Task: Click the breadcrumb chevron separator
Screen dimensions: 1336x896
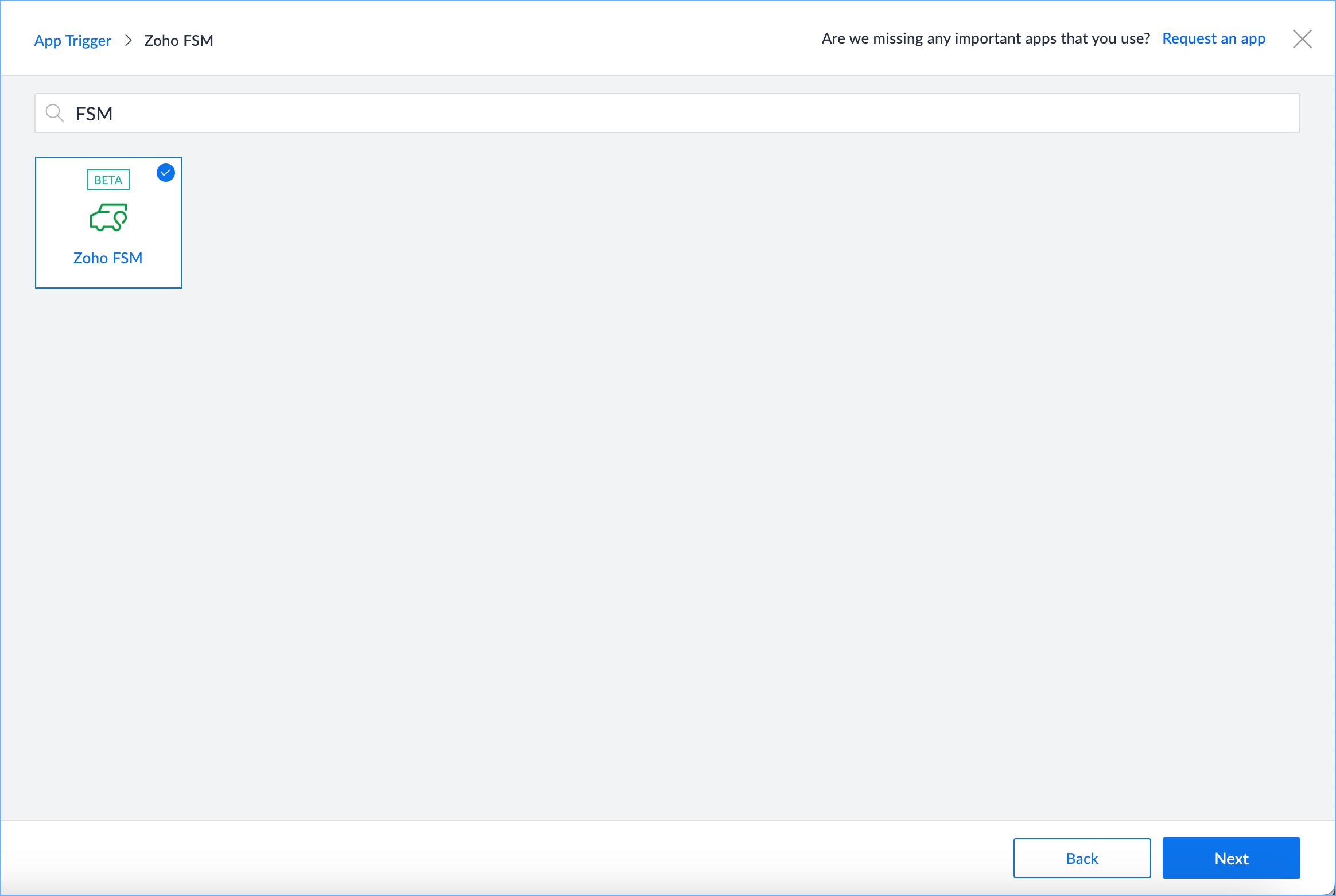Action: 129,40
